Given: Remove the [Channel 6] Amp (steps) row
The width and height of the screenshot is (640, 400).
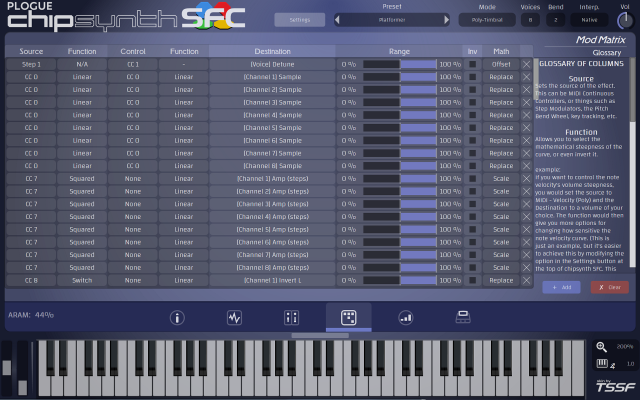Looking at the screenshot, I should coord(527,242).
